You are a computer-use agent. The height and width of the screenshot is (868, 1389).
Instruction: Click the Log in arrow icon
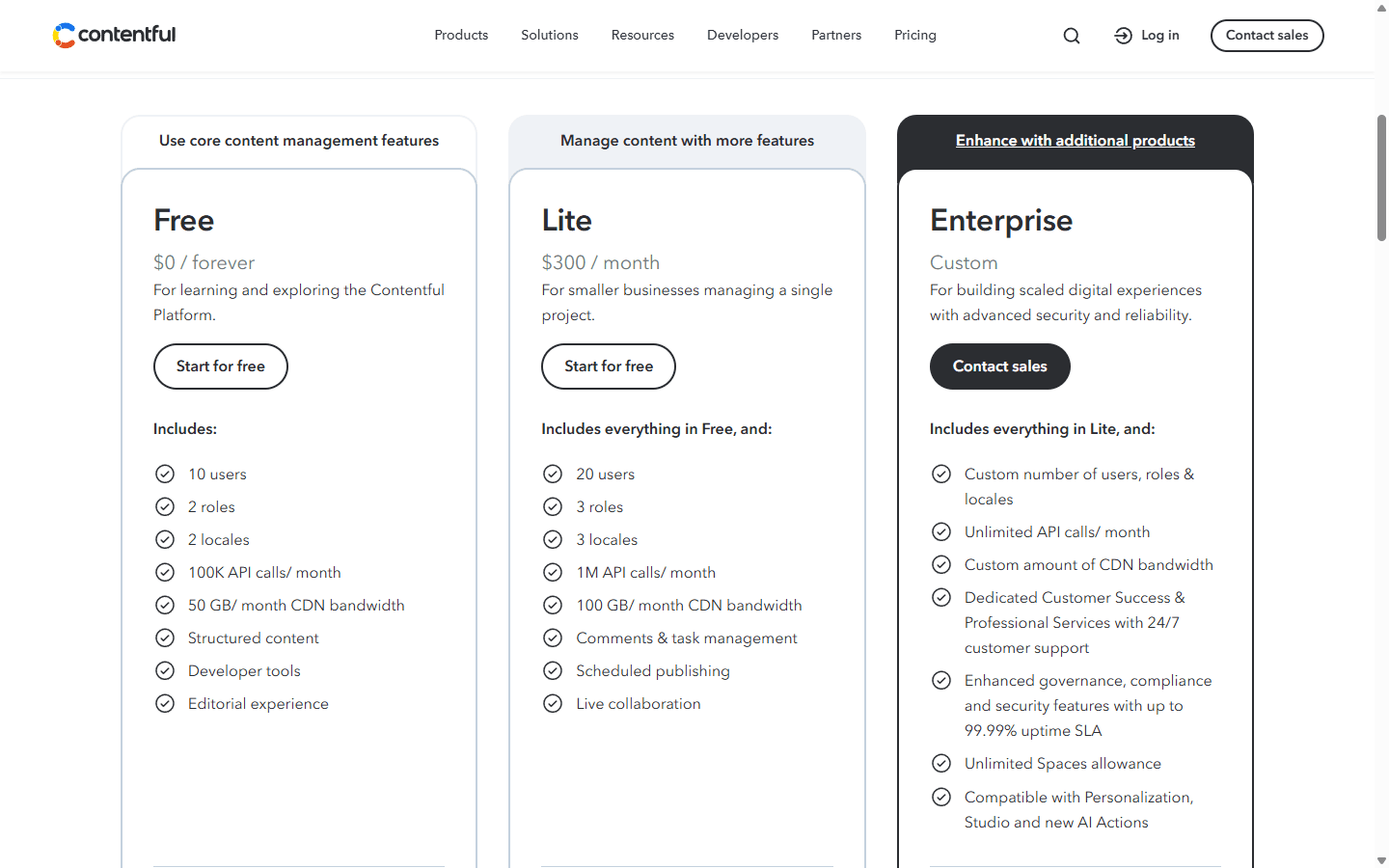pos(1123,36)
